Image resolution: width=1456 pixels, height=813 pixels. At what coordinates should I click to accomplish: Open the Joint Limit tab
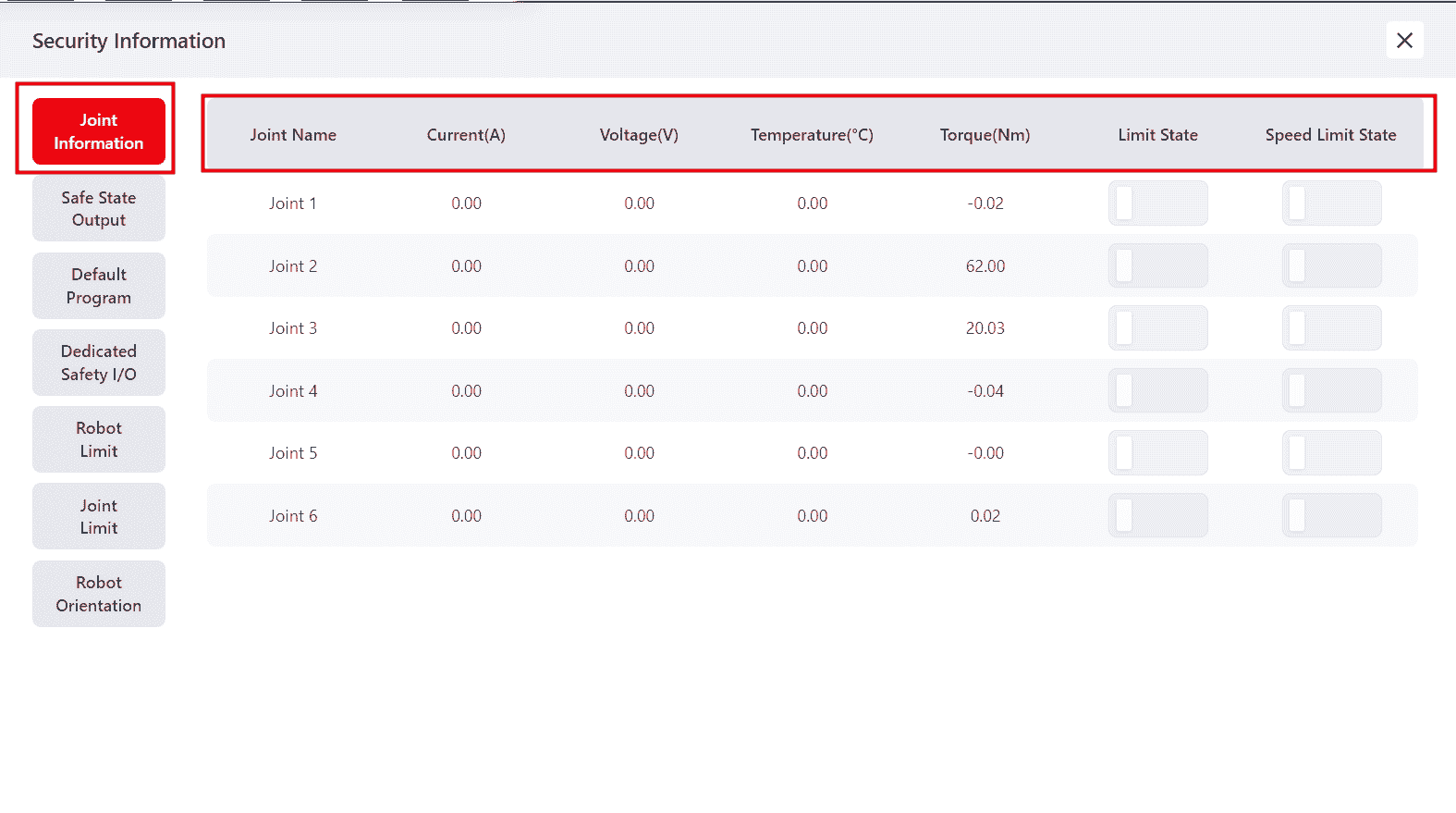[x=99, y=516]
